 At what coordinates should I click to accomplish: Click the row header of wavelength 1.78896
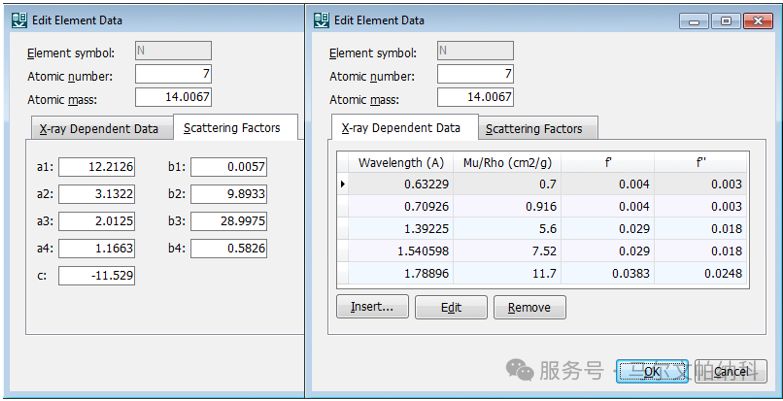click(x=343, y=273)
